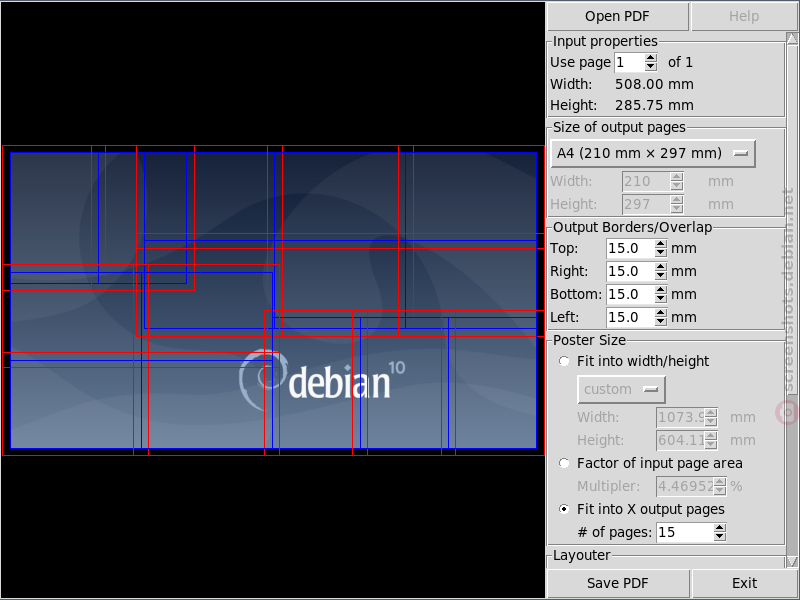800x600 pixels.
Task: Click the '# of pages:' label text
Action: point(614,532)
